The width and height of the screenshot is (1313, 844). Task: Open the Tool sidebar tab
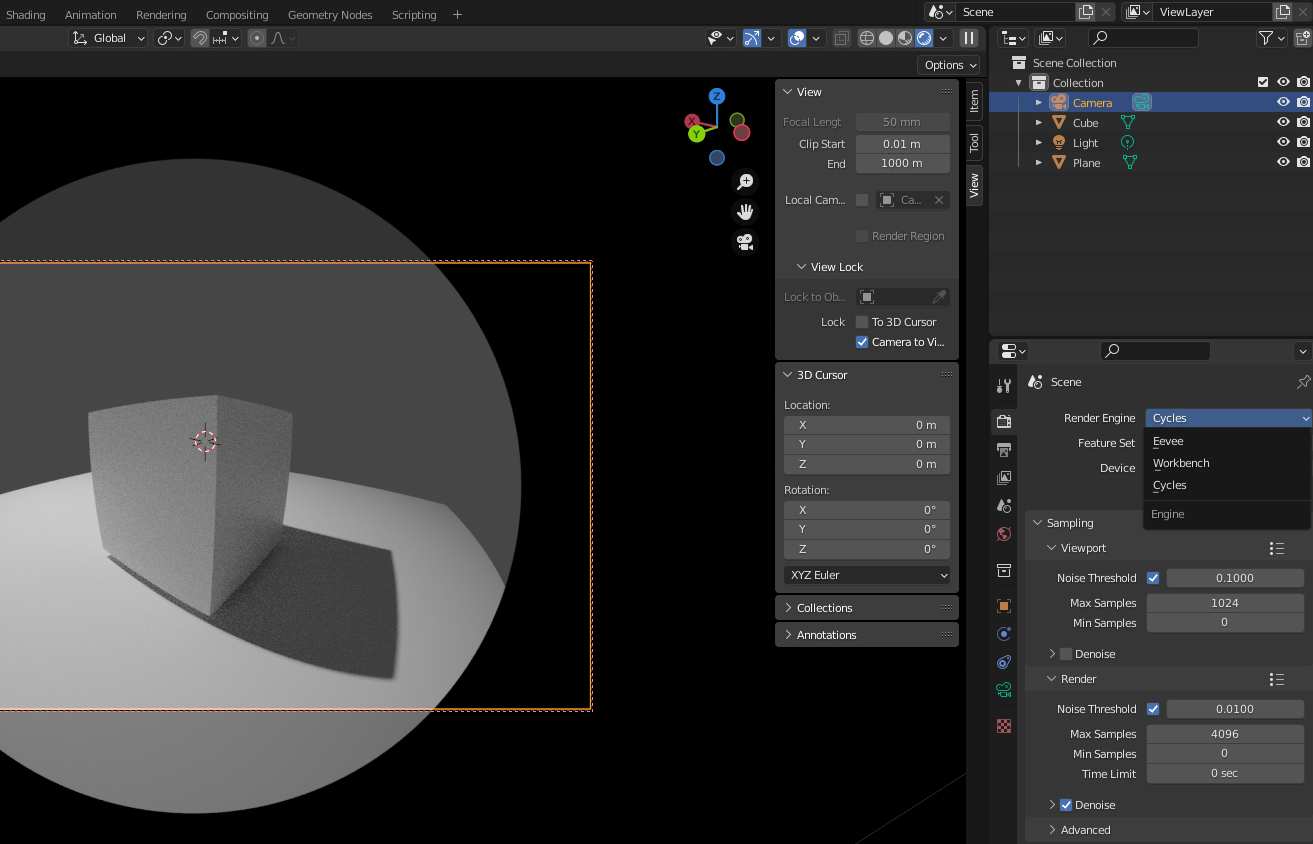click(974, 143)
